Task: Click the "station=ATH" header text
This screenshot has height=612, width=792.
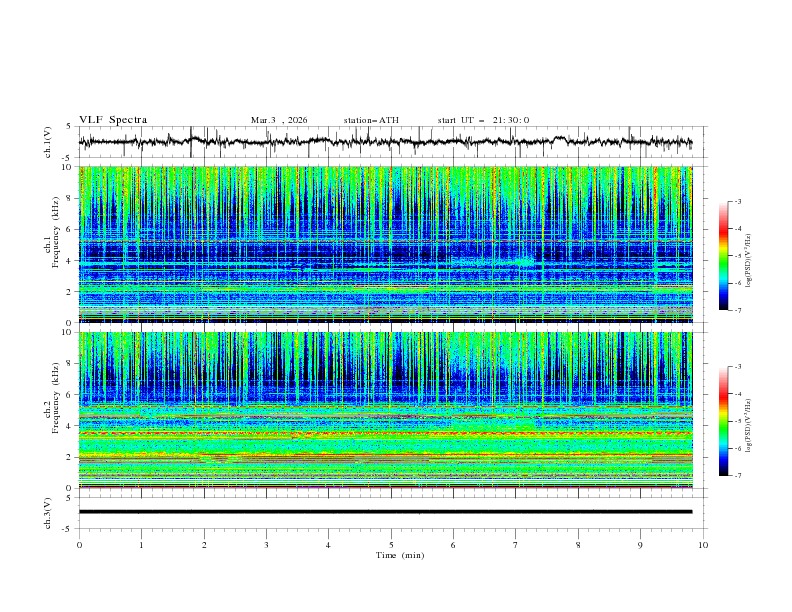Action: pyautogui.click(x=371, y=120)
